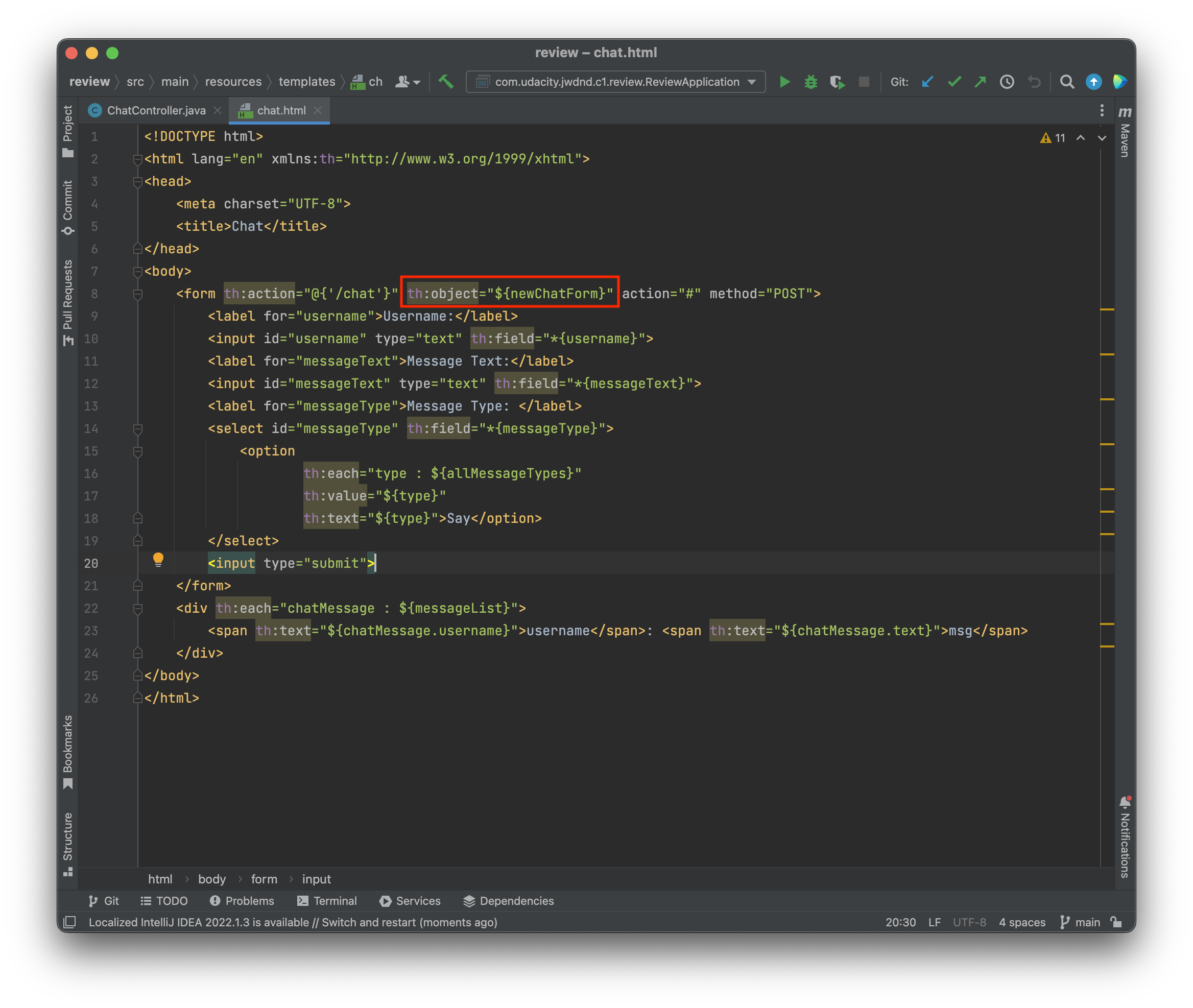The image size is (1193, 1008).
Task: Open the Structure tool window
Action: click(x=67, y=845)
